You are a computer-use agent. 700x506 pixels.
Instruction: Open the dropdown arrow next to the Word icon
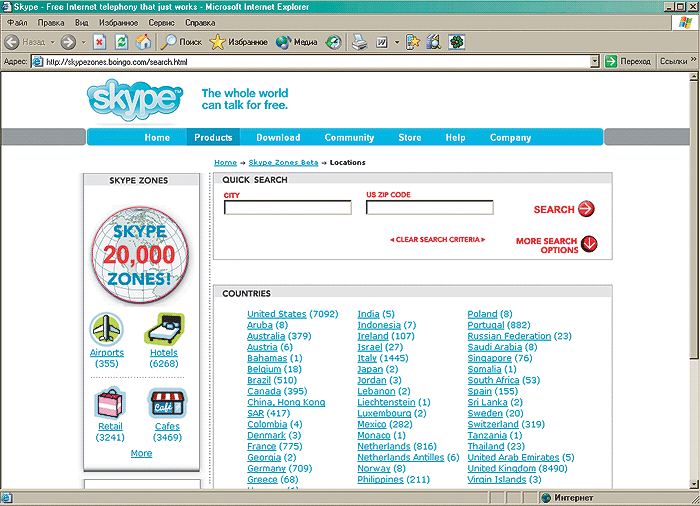tap(397, 42)
